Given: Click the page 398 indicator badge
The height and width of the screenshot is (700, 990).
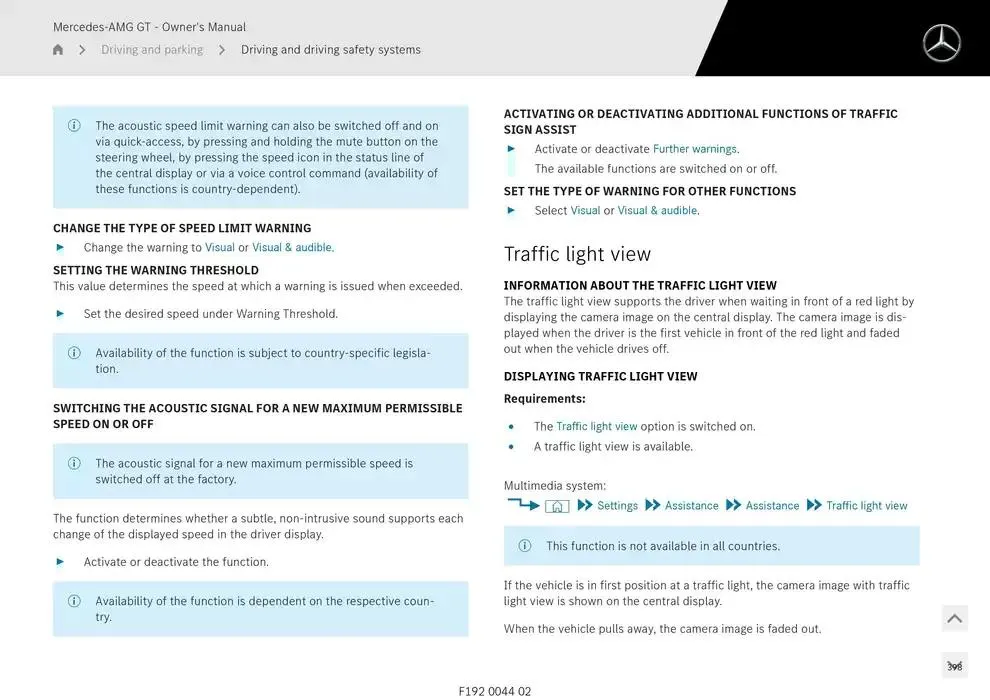Looking at the screenshot, I should pos(954,666).
